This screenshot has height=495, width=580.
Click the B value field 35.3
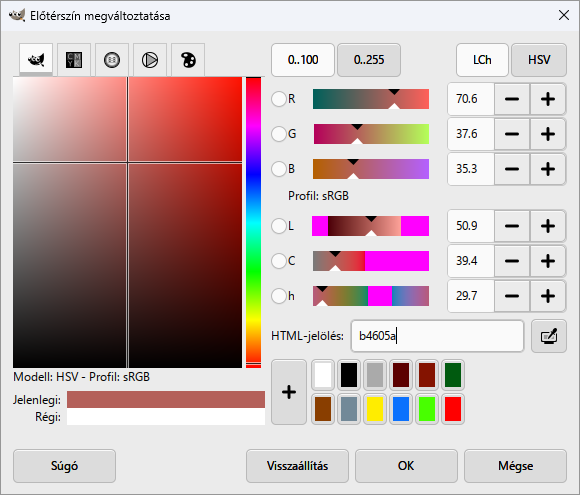point(471,169)
